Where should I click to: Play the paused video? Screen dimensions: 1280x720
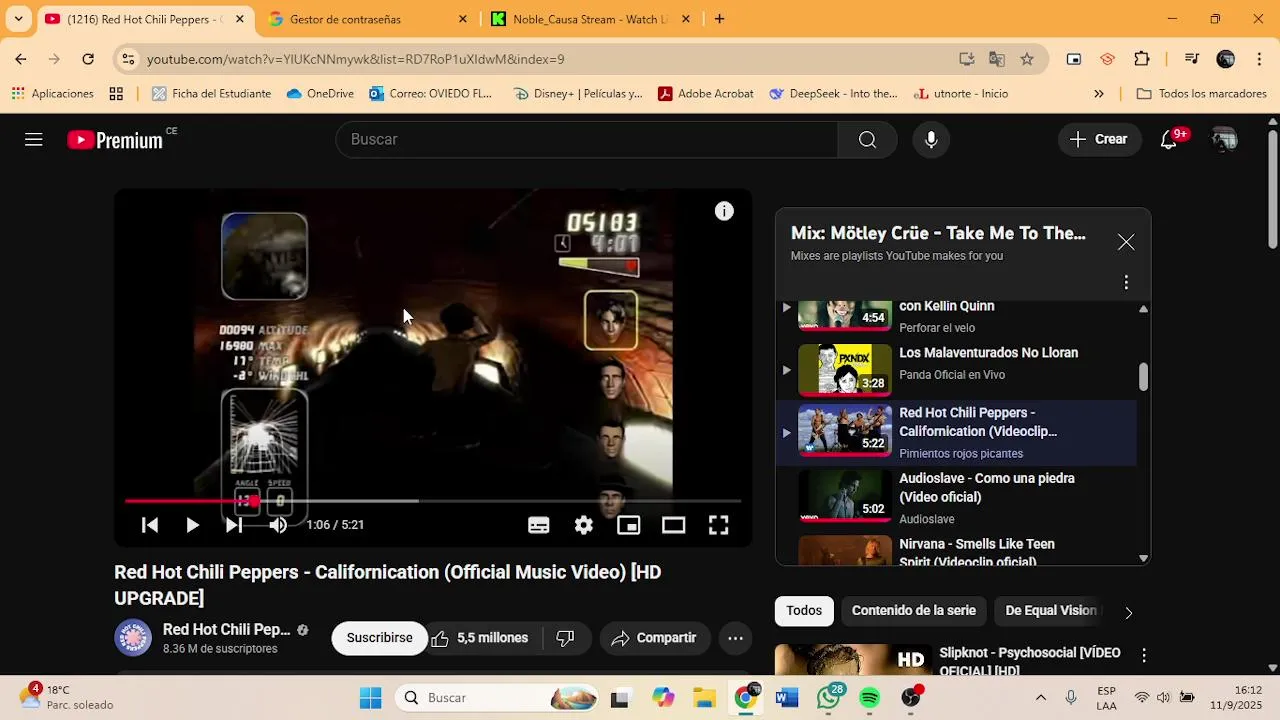192,525
